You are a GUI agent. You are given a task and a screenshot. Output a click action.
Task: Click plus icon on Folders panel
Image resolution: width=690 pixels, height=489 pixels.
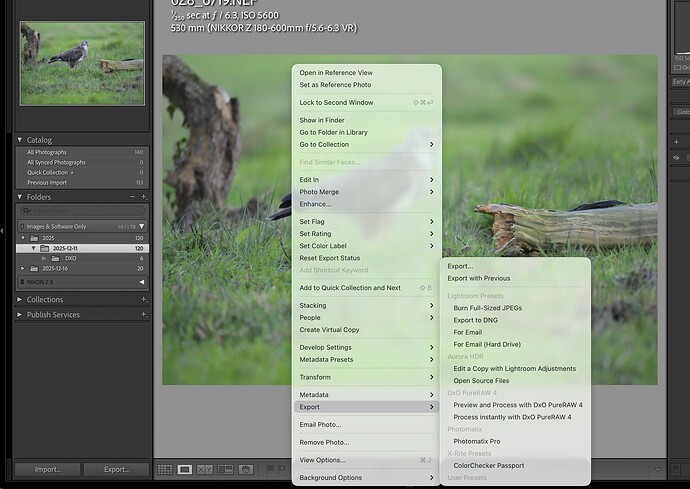point(144,197)
